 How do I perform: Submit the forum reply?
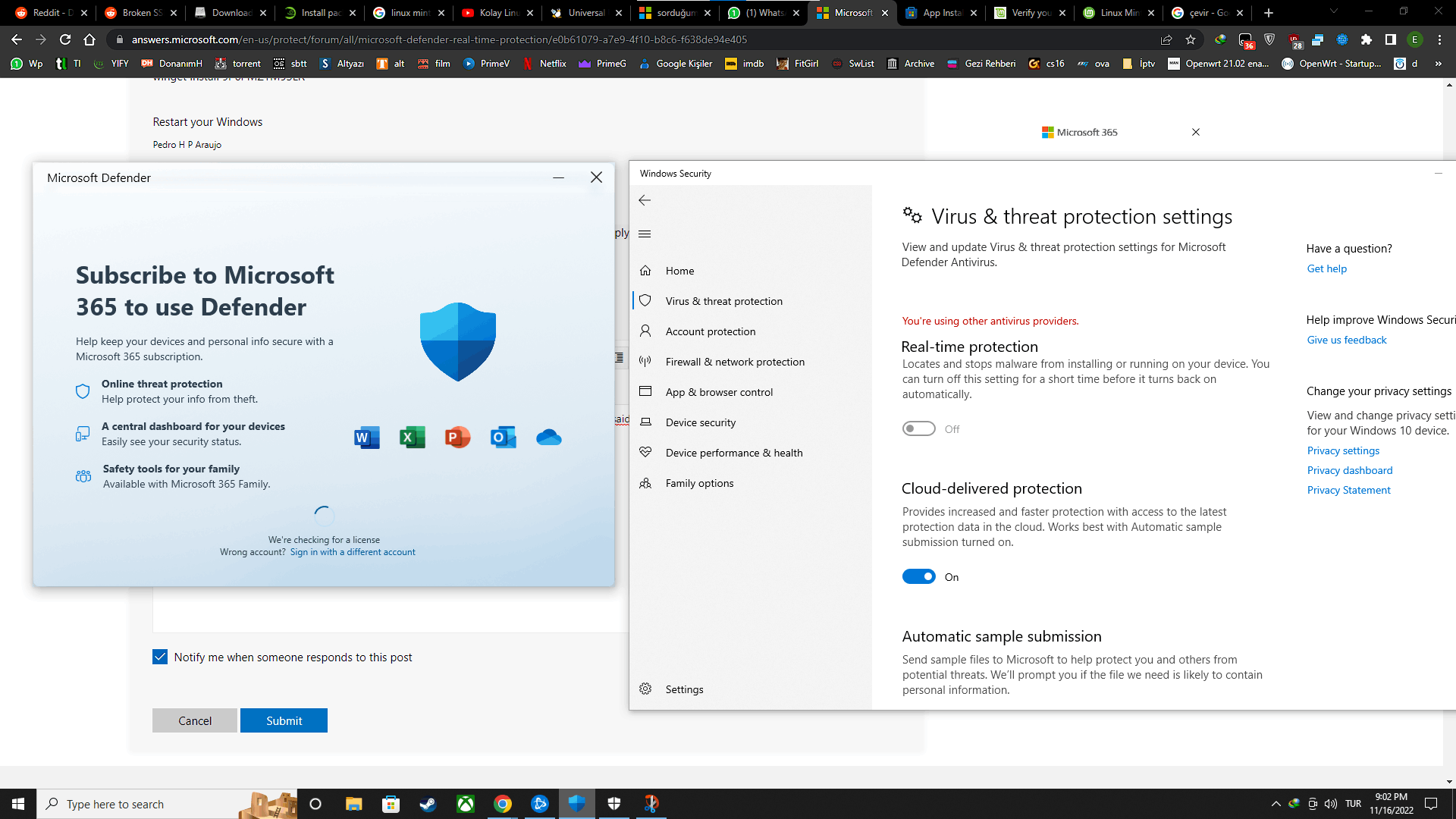284,720
